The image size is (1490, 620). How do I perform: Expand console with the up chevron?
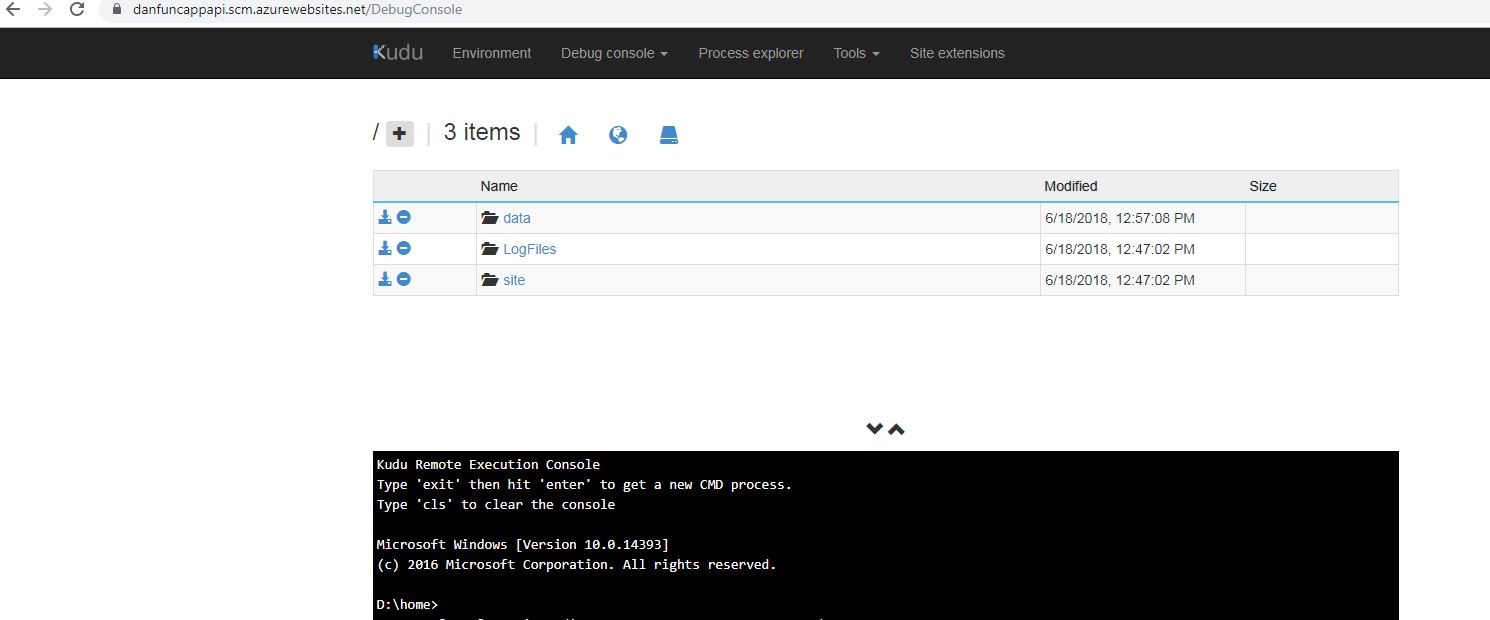click(897, 429)
